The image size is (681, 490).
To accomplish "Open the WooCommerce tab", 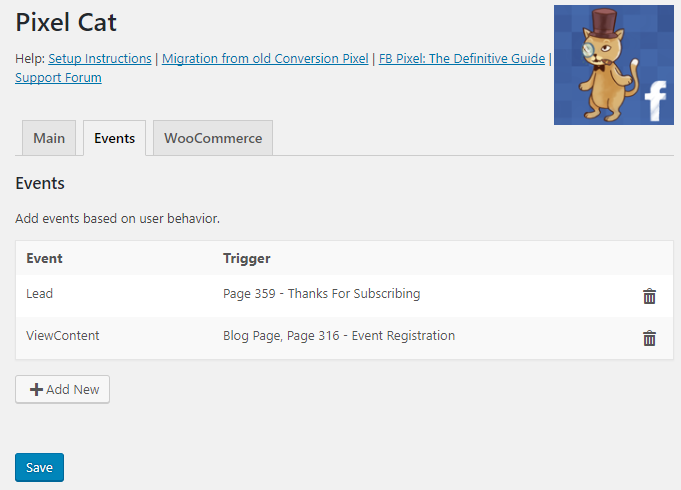I will coord(213,138).
